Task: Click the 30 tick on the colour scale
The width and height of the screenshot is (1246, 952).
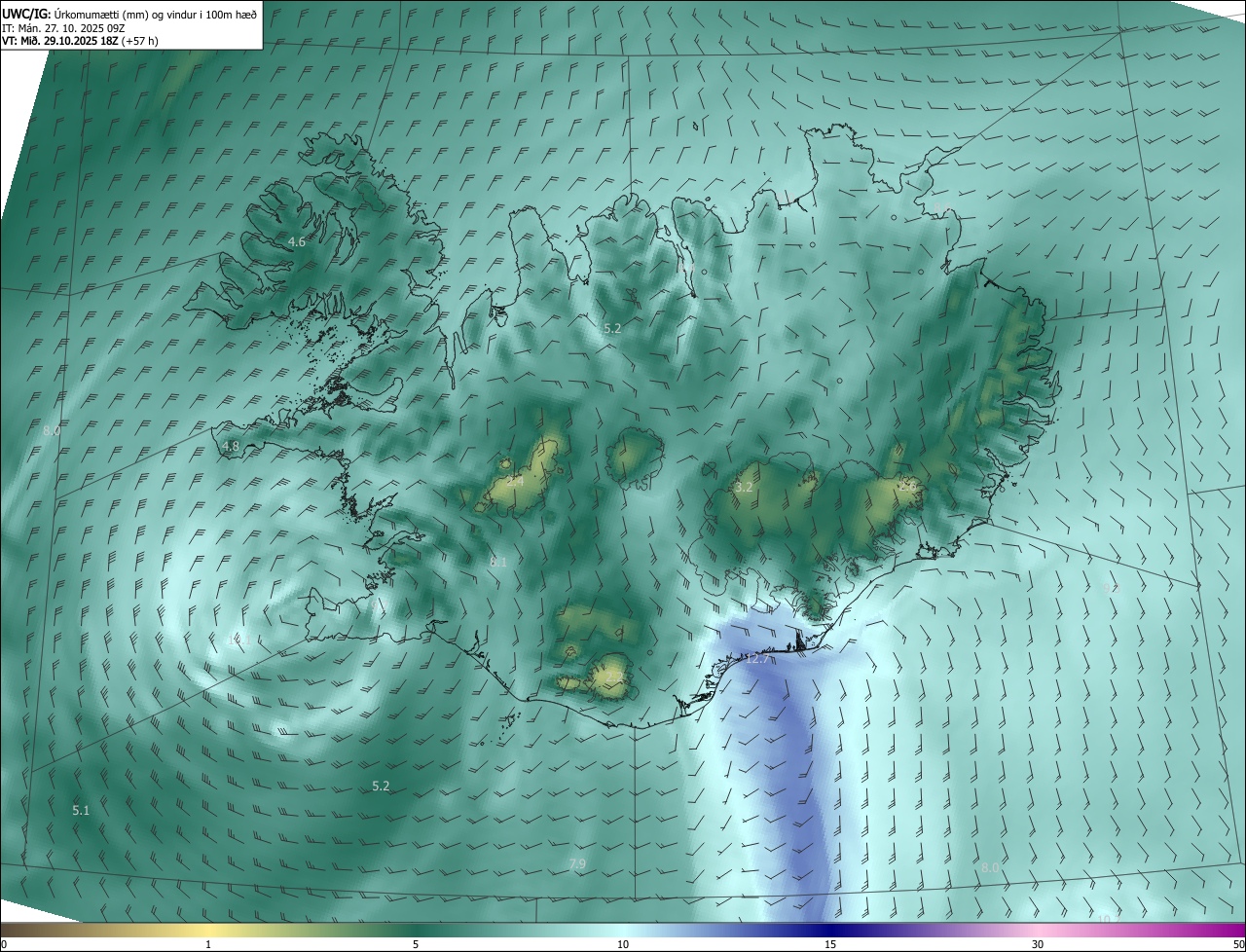Action: pos(1038,944)
